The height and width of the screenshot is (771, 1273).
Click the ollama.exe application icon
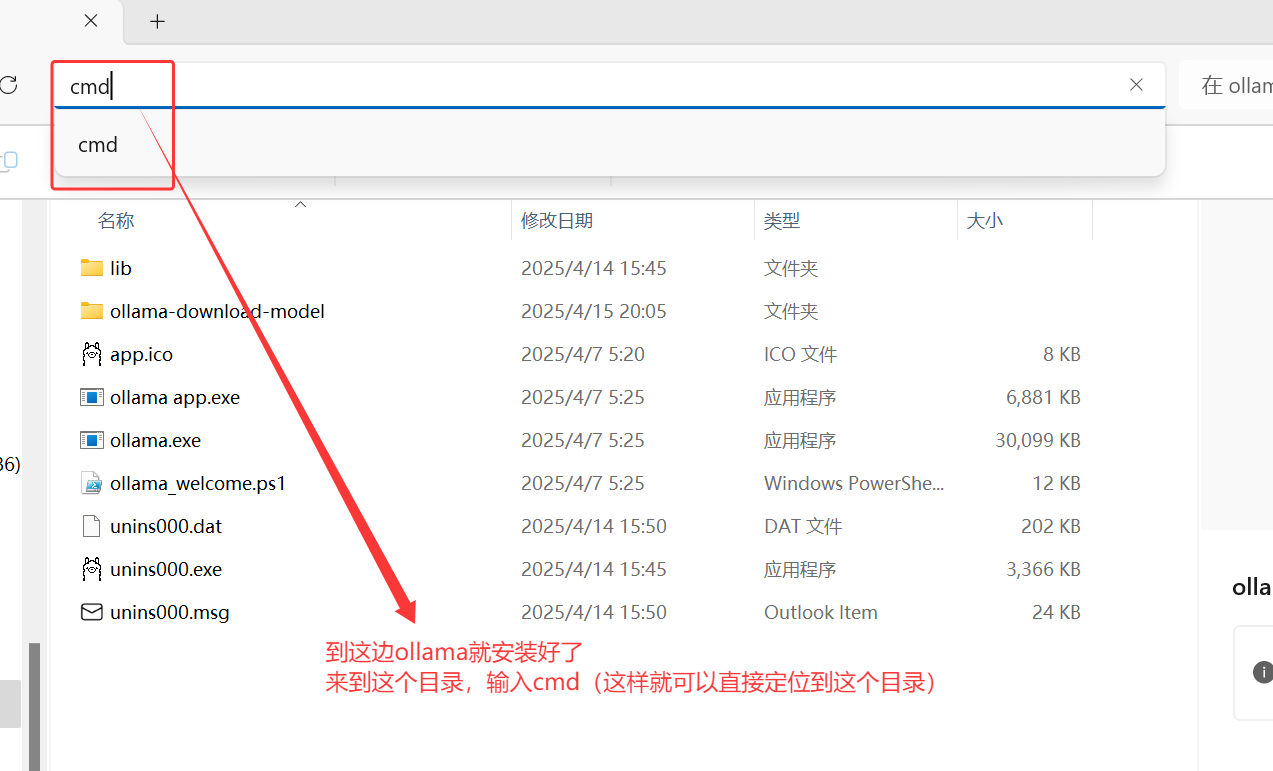[x=92, y=440]
